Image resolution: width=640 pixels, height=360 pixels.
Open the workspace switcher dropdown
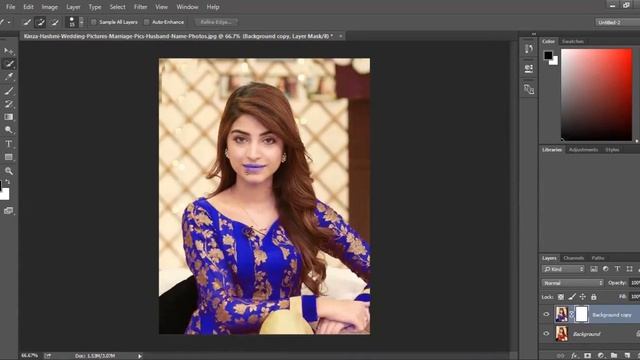(618, 22)
